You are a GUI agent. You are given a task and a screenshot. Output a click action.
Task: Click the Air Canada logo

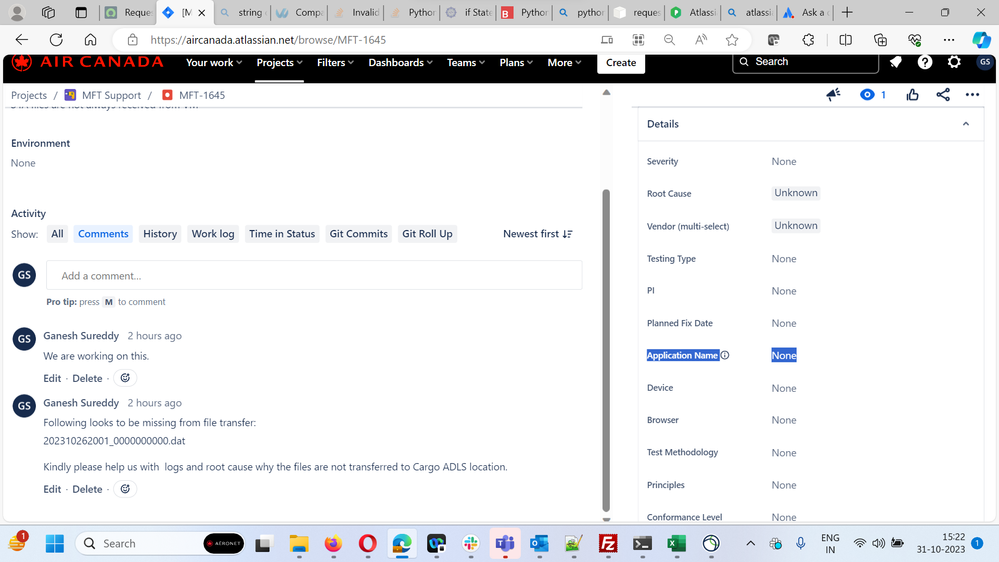(87, 62)
